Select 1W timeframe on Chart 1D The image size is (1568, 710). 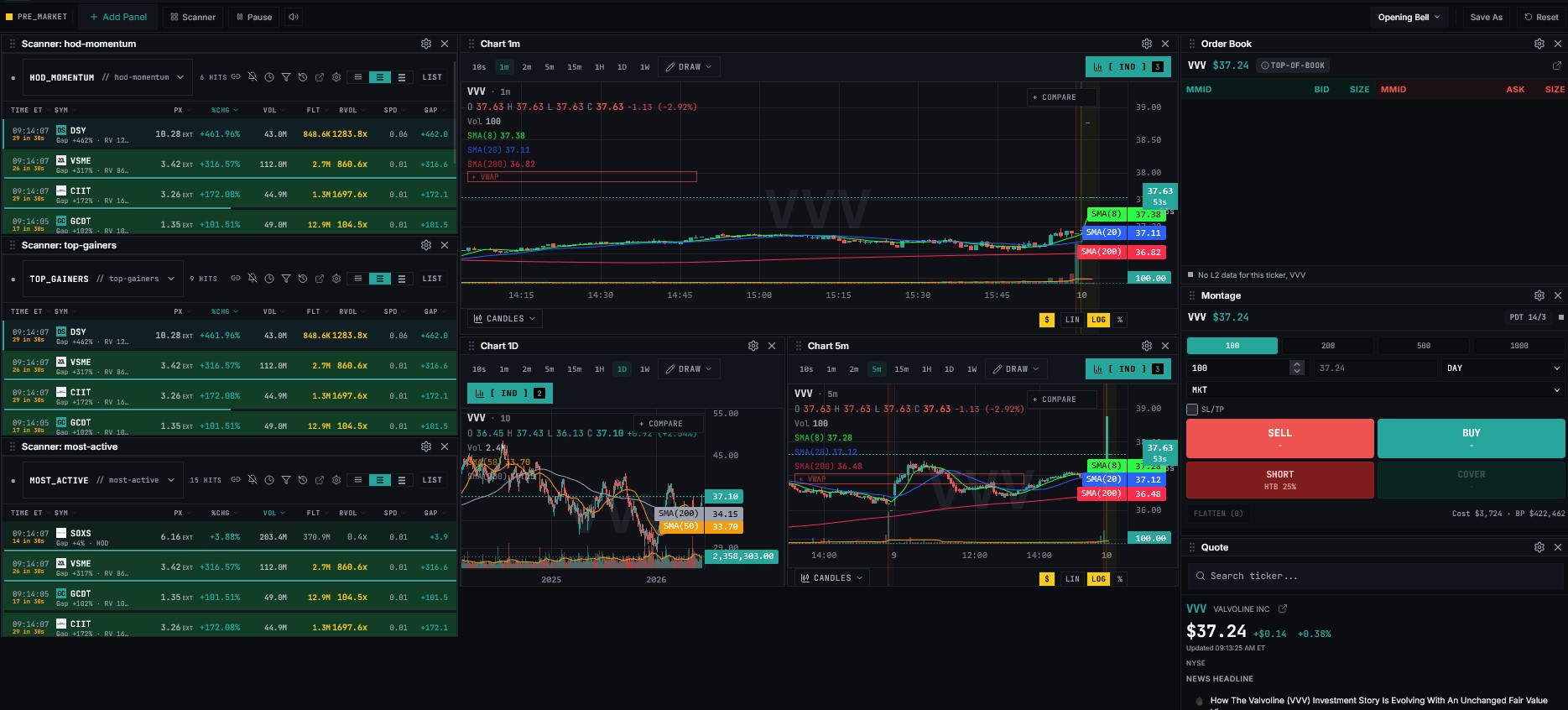[x=645, y=369]
